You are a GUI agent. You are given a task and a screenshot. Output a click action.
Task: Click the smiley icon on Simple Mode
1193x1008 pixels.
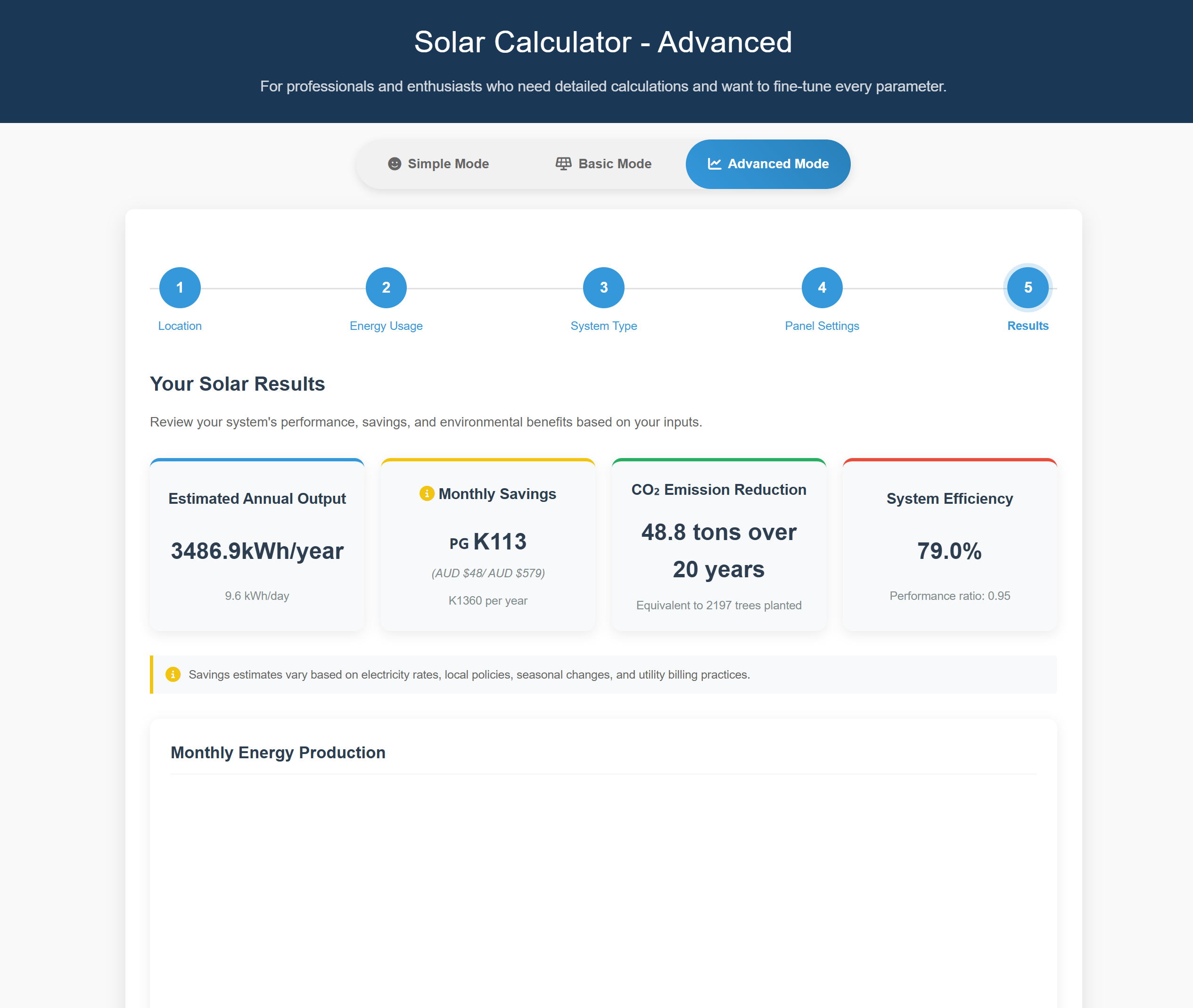point(395,164)
